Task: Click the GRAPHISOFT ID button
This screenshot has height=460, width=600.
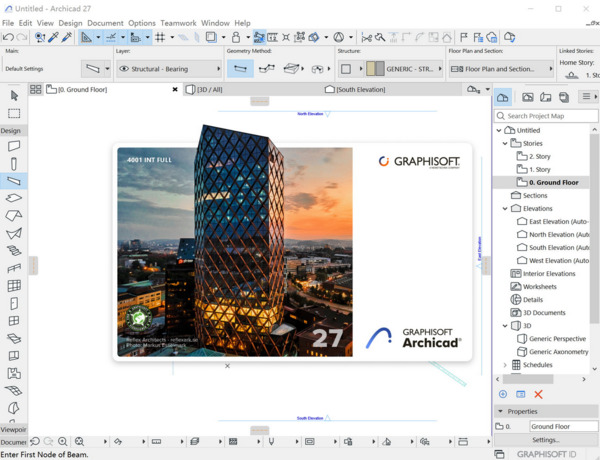Action: (546, 454)
